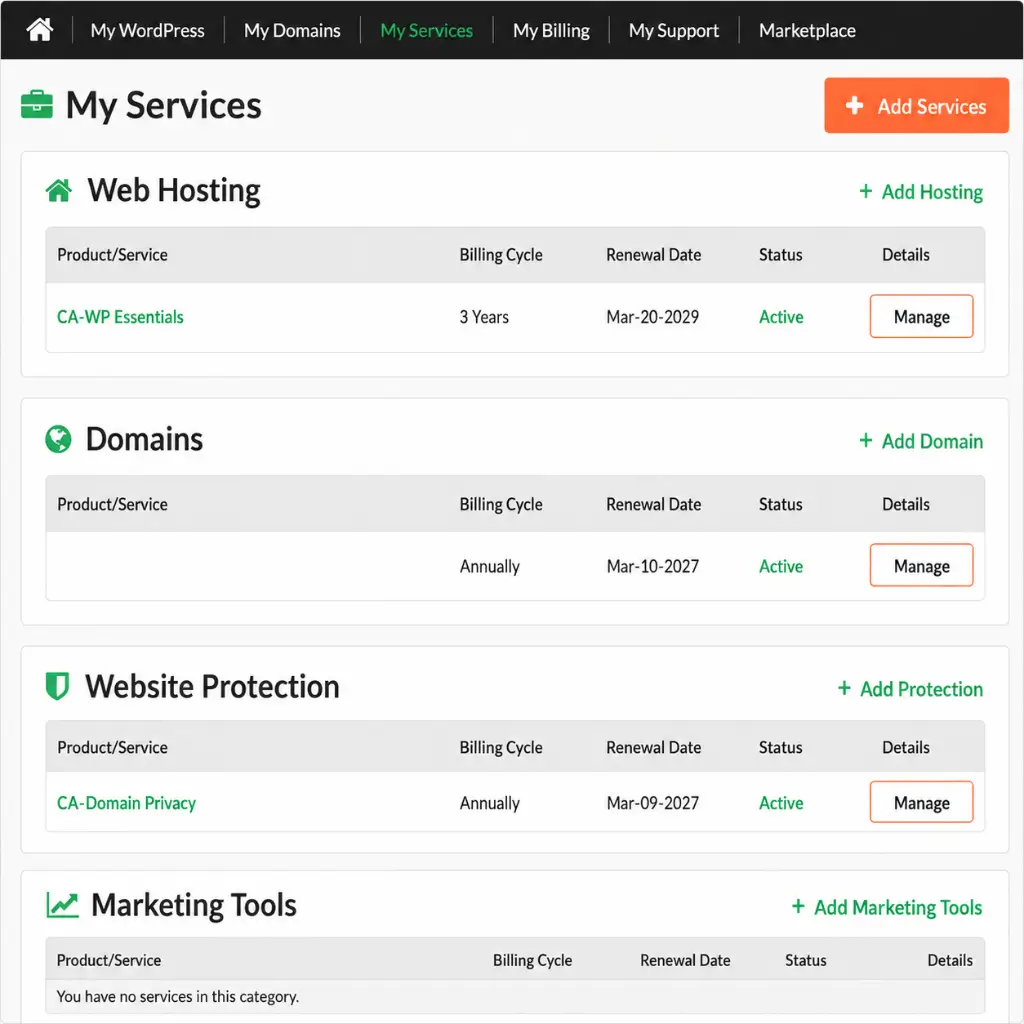Click the globe icon beside Domains
The height and width of the screenshot is (1024, 1024).
[58, 439]
